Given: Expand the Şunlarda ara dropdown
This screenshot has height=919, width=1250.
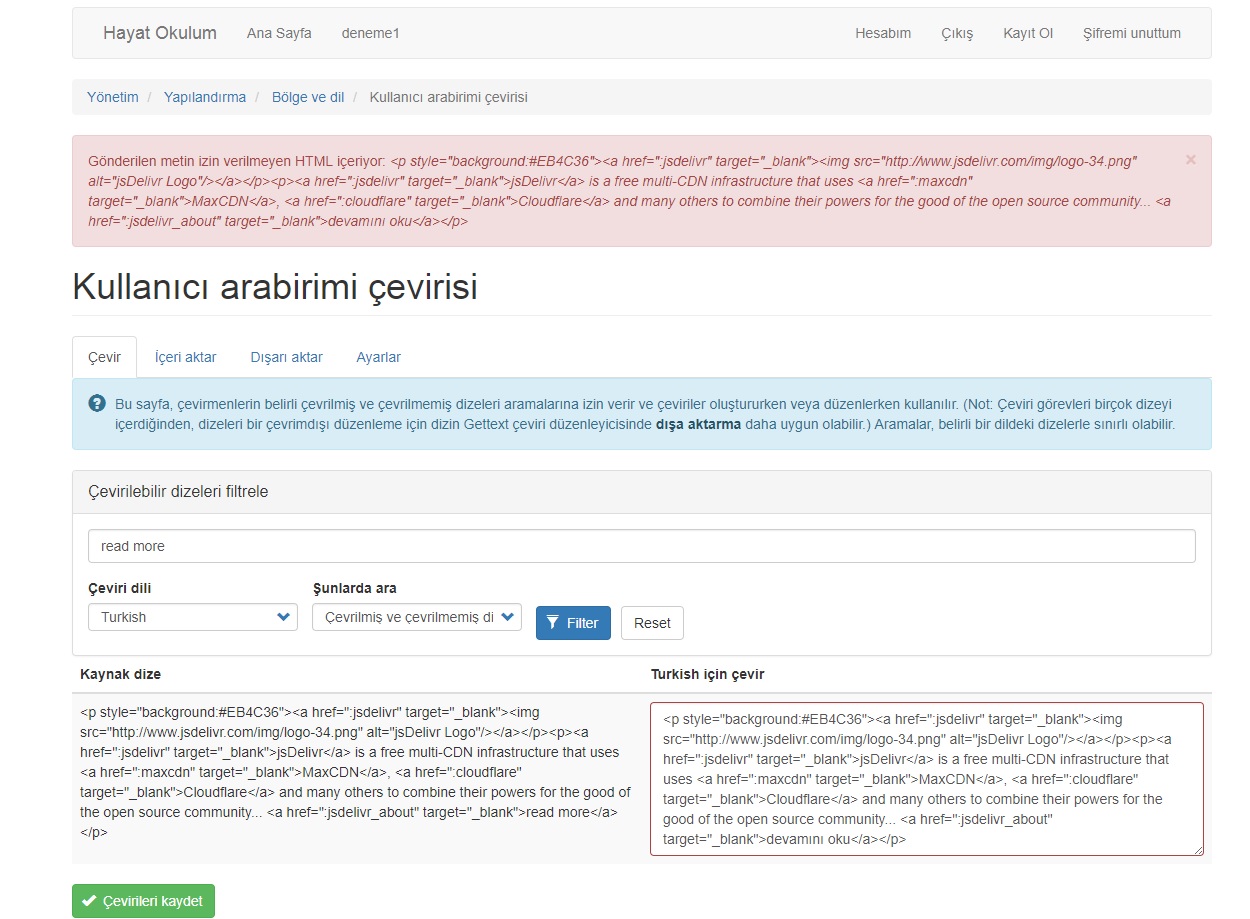Looking at the screenshot, I should (417, 617).
